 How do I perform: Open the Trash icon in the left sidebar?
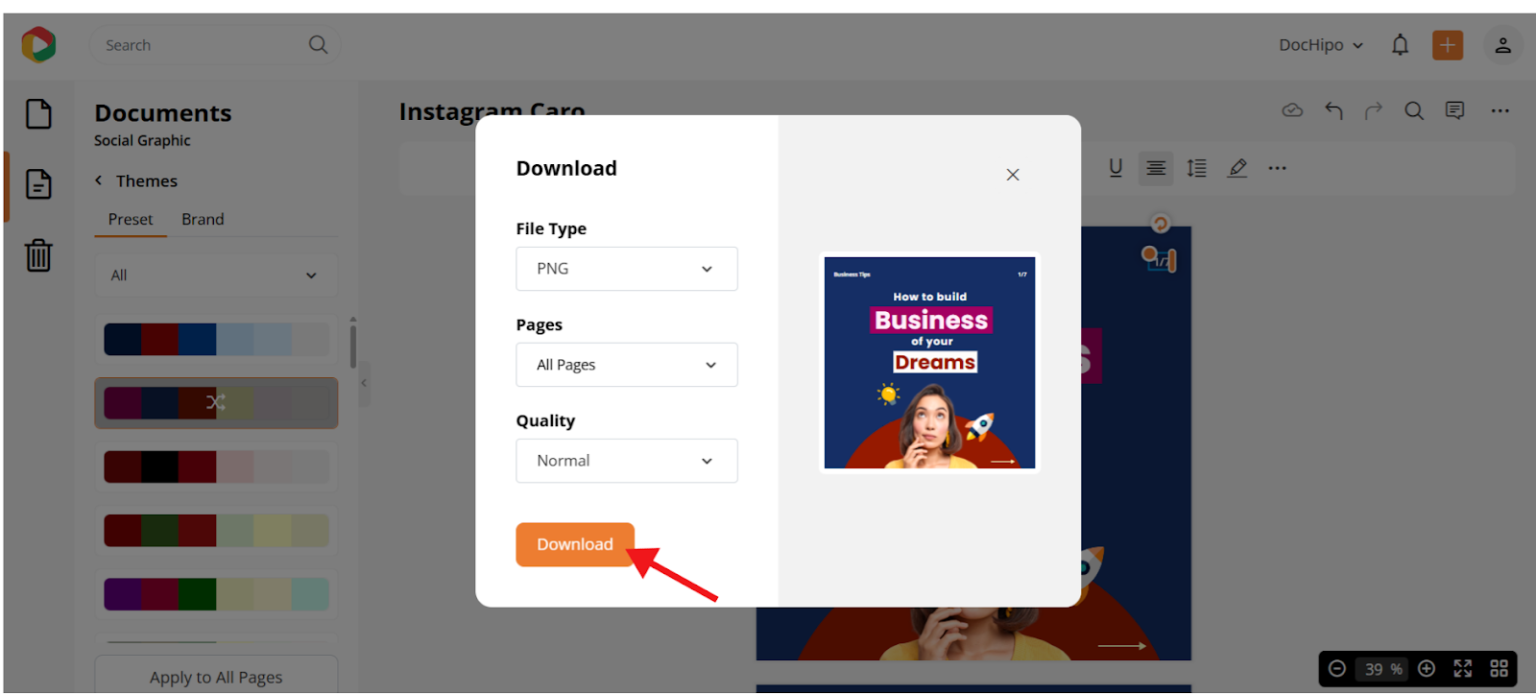point(38,255)
